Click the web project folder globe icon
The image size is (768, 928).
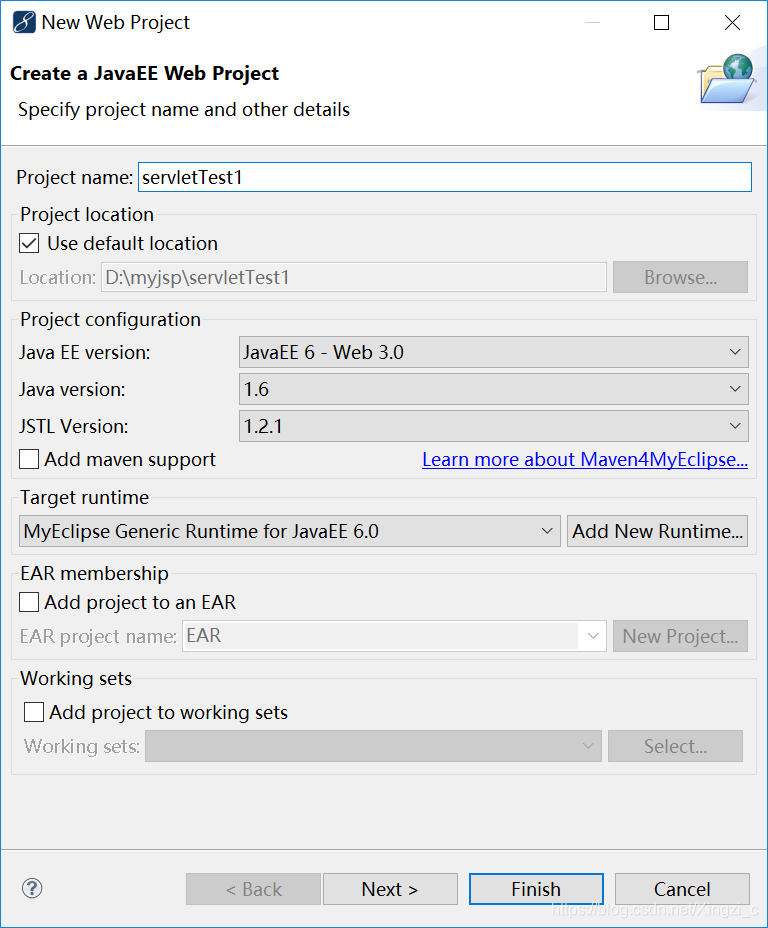coord(728,79)
